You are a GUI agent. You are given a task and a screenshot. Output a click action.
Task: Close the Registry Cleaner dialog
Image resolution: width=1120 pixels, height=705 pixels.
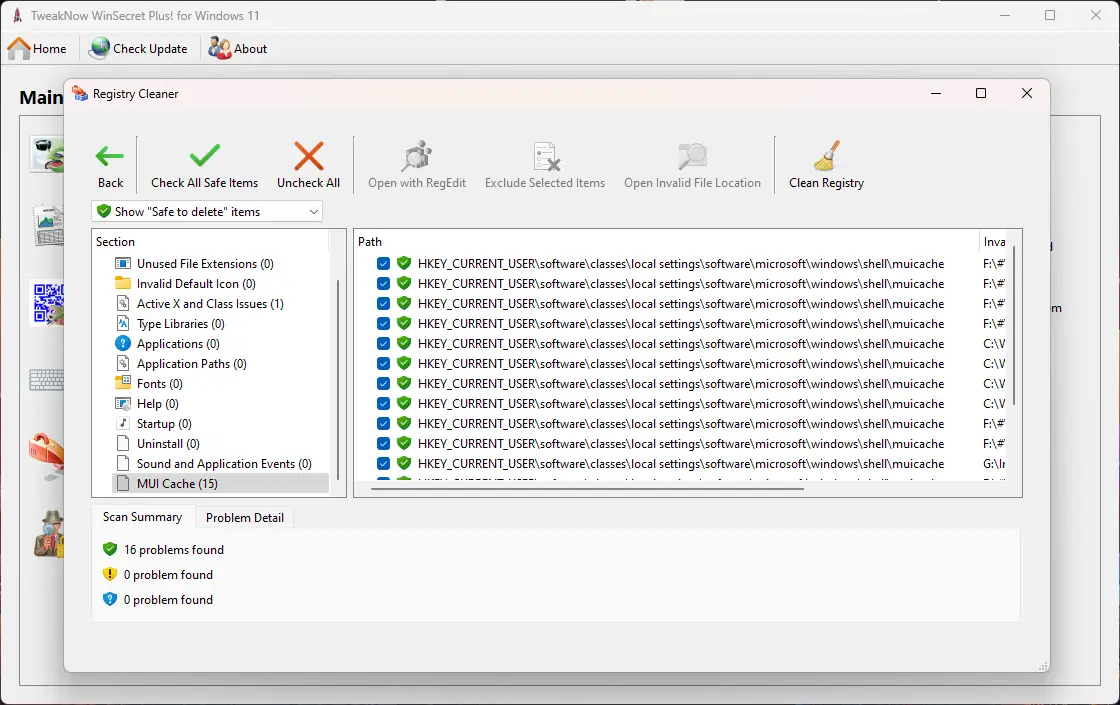tap(1026, 93)
